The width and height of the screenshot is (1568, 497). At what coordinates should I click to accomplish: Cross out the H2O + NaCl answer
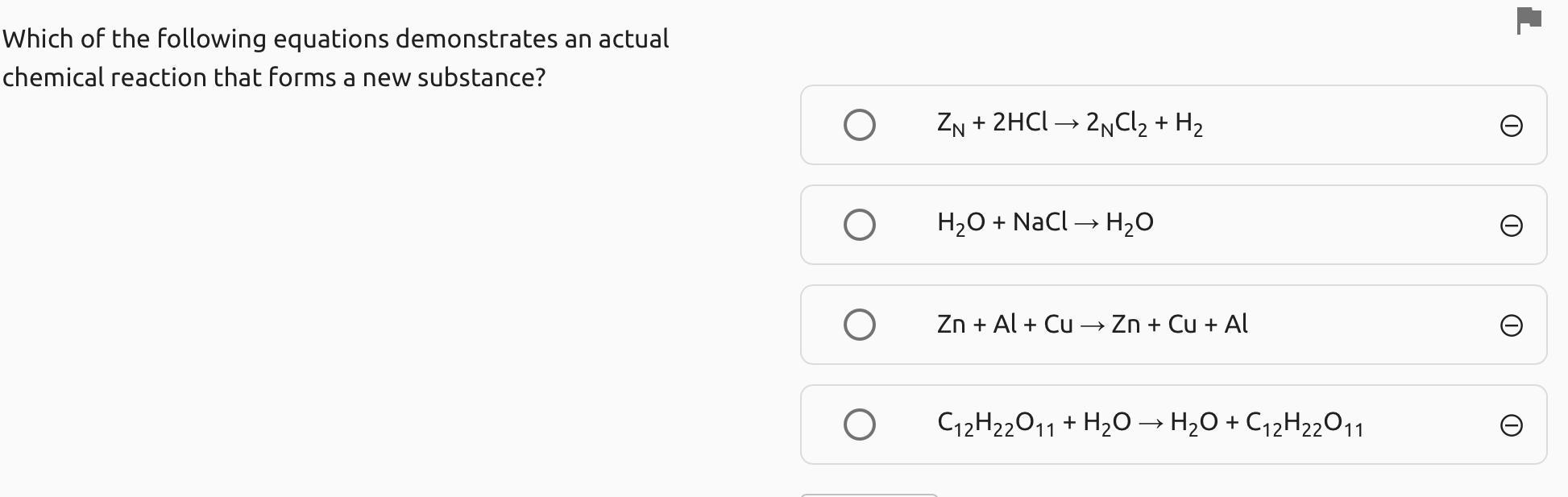pyautogui.click(x=1511, y=226)
